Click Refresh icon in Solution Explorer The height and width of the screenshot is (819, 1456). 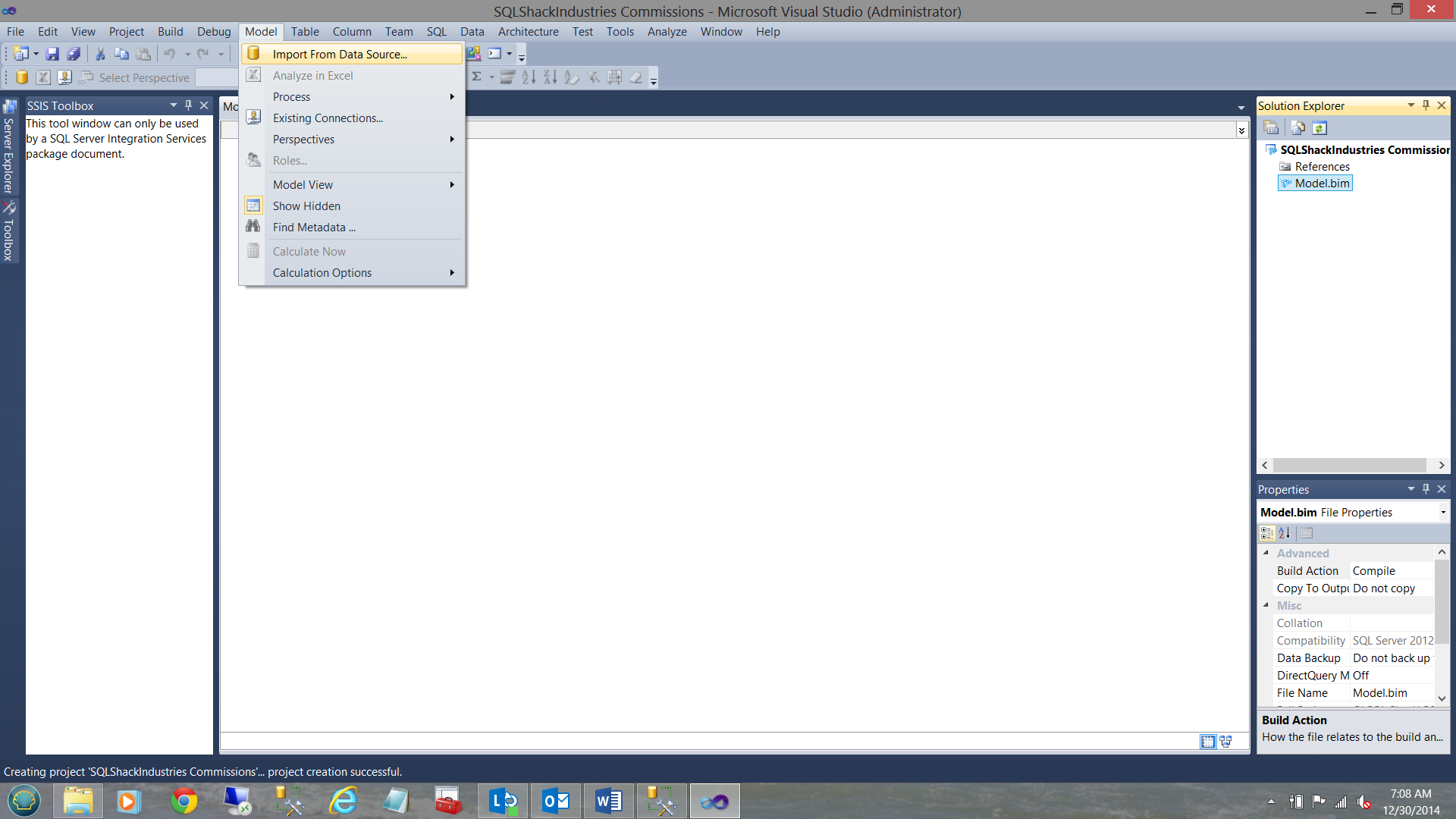1319,128
